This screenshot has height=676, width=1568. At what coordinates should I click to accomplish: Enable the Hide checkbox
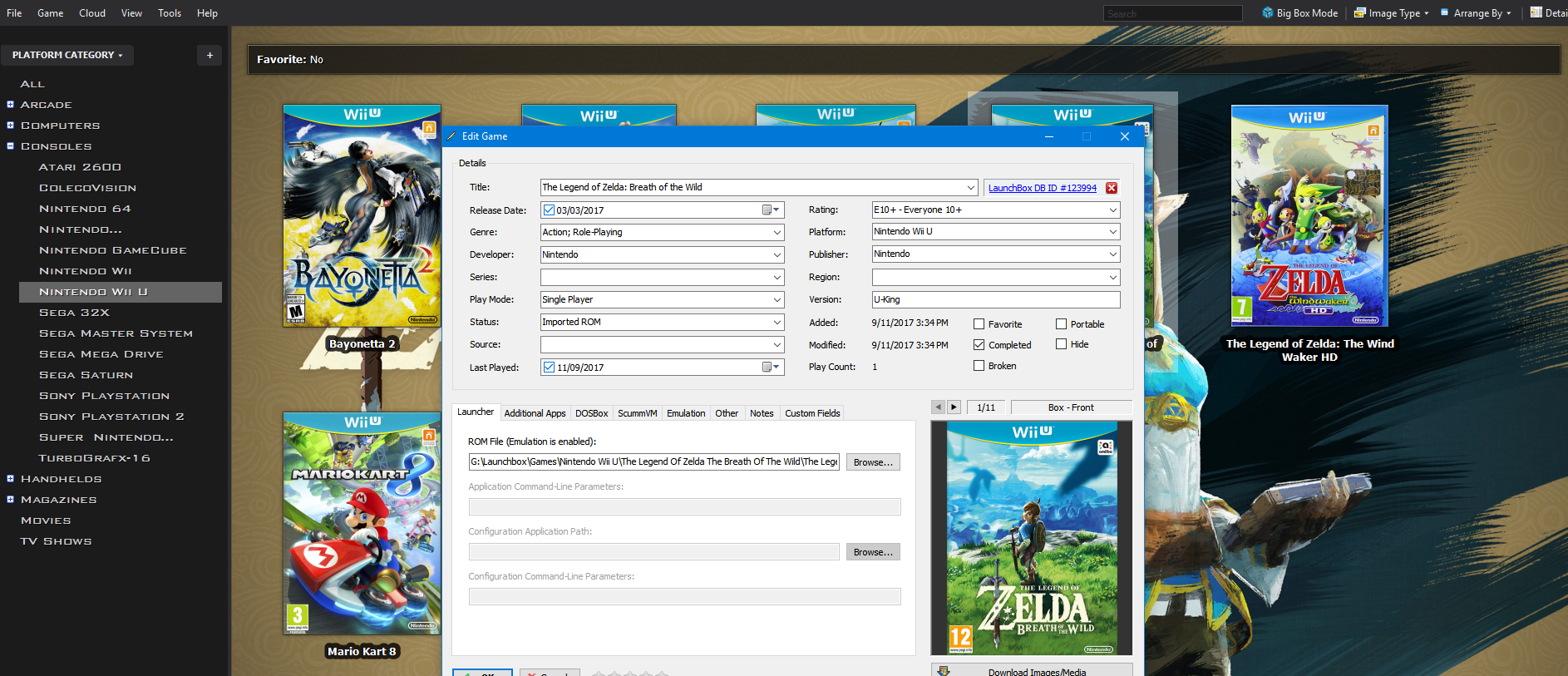click(1062, 344)
